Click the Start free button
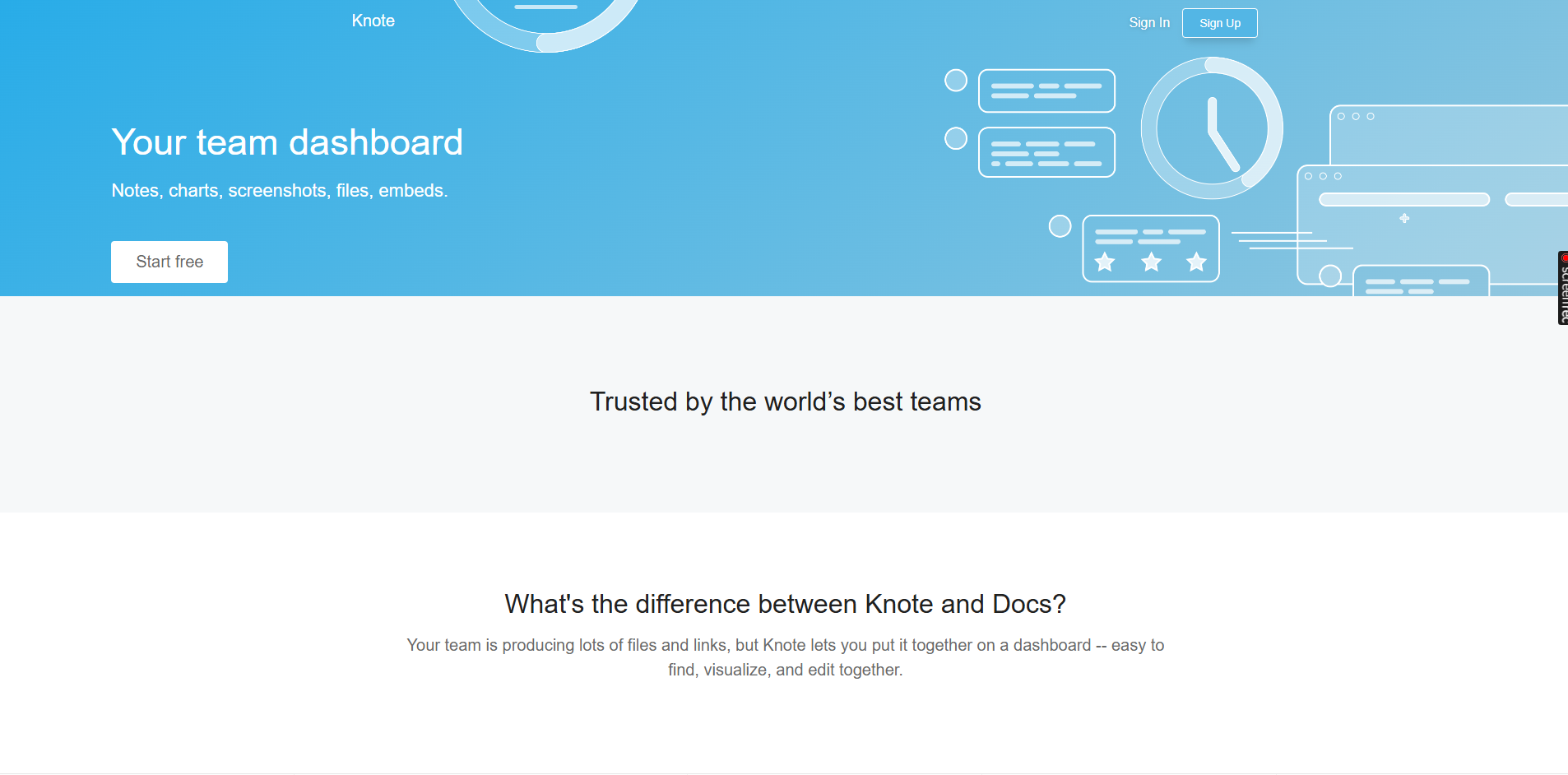This screenshot has width=1568, height=775. tap(169, 262)
